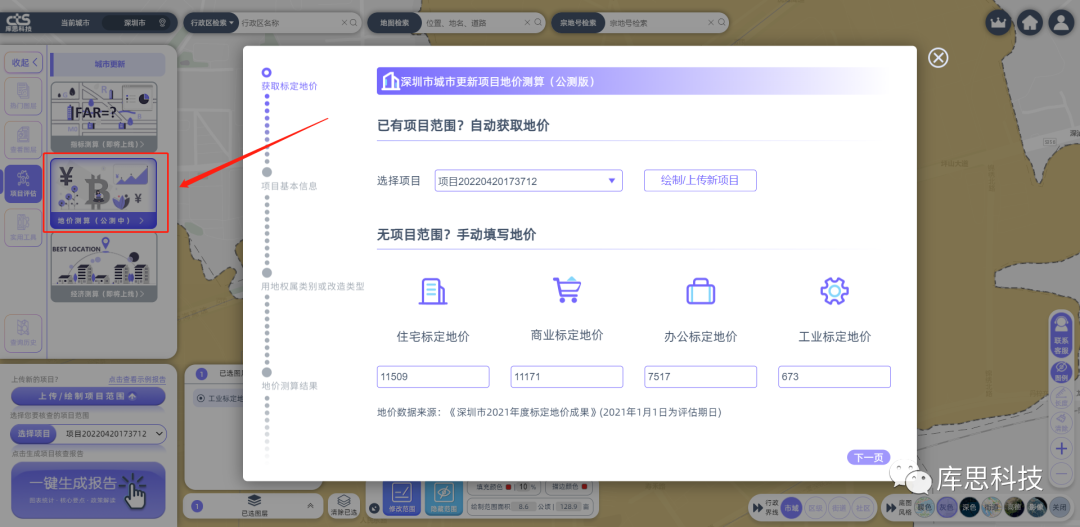Open the crown membership icon
Screen dimensions: 1080x527
pos(997,23)
